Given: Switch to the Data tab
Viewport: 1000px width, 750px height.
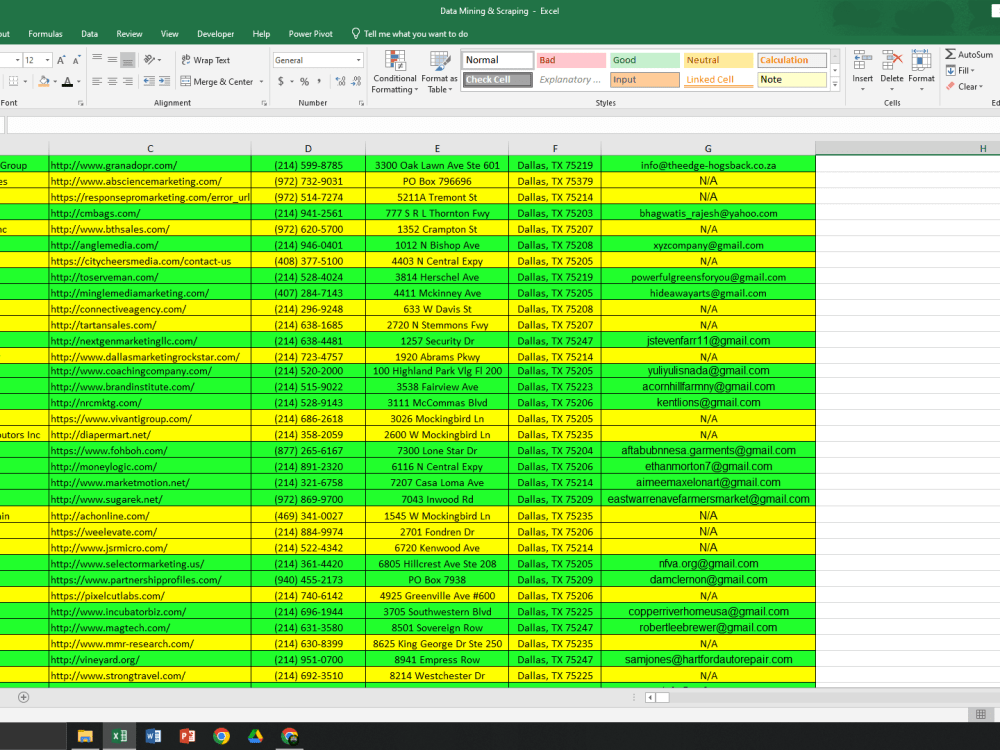Looking at the screenshot, I should tap(89, 34).
